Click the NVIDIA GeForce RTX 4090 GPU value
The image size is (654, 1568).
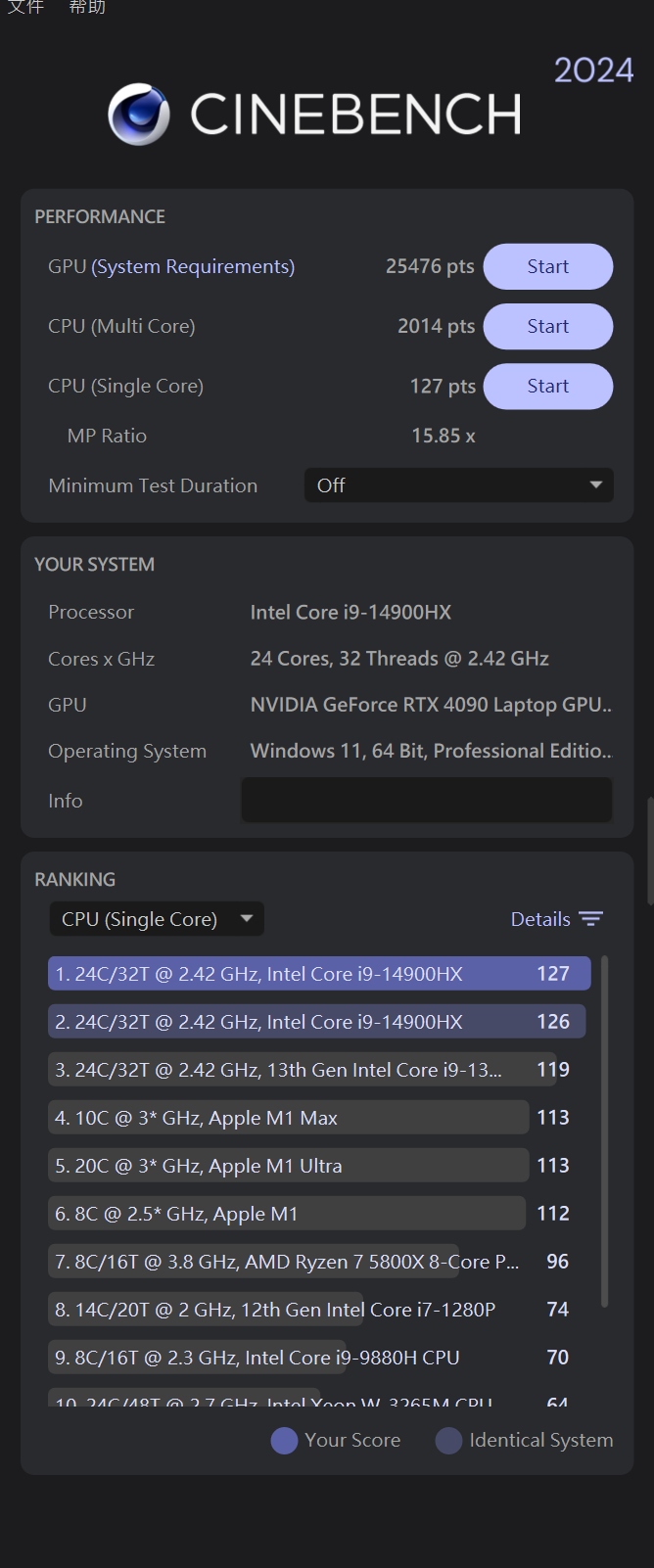tap(431, 705)
